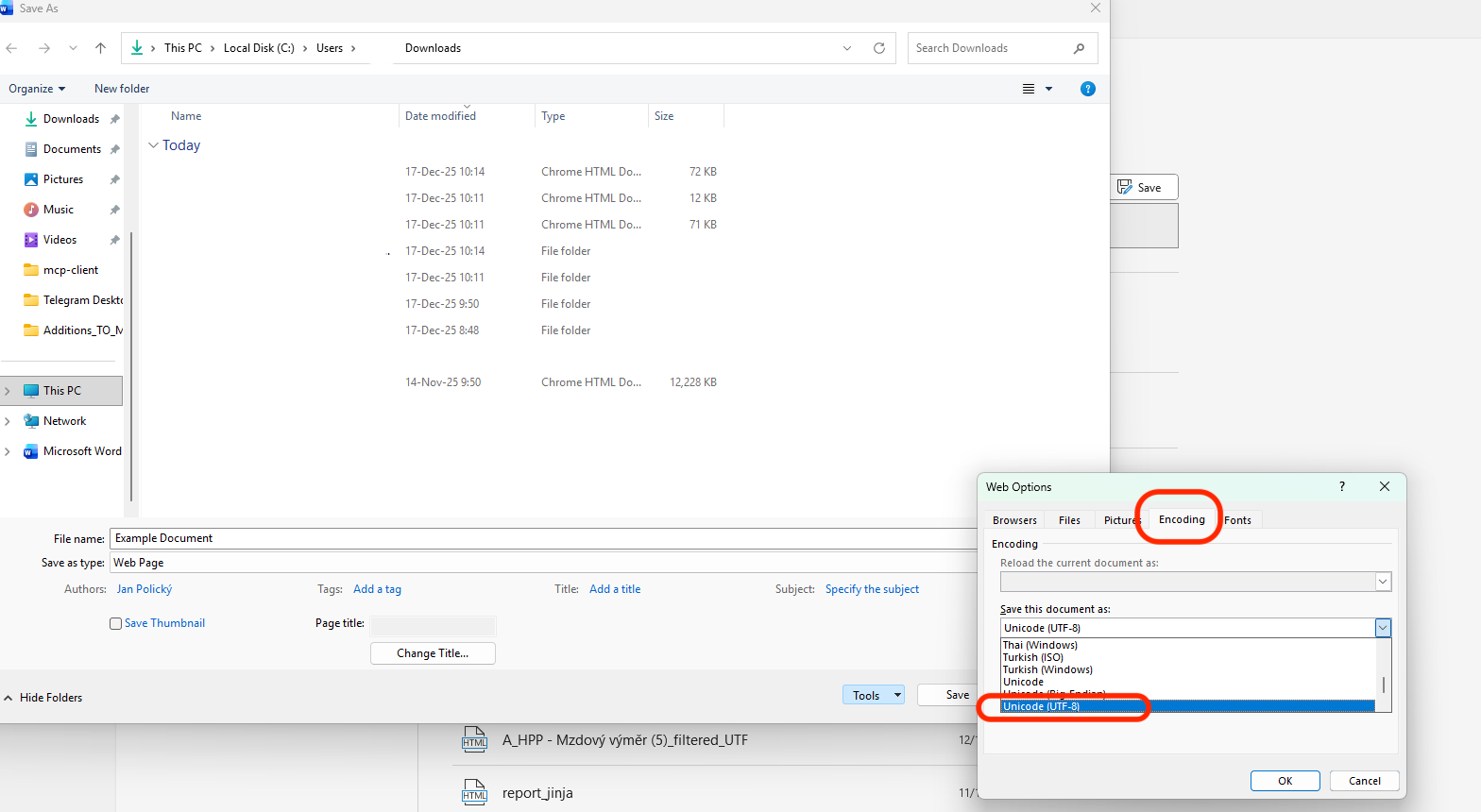
Task: Switch to the Browsers tab
Action: click(1014, 520)
